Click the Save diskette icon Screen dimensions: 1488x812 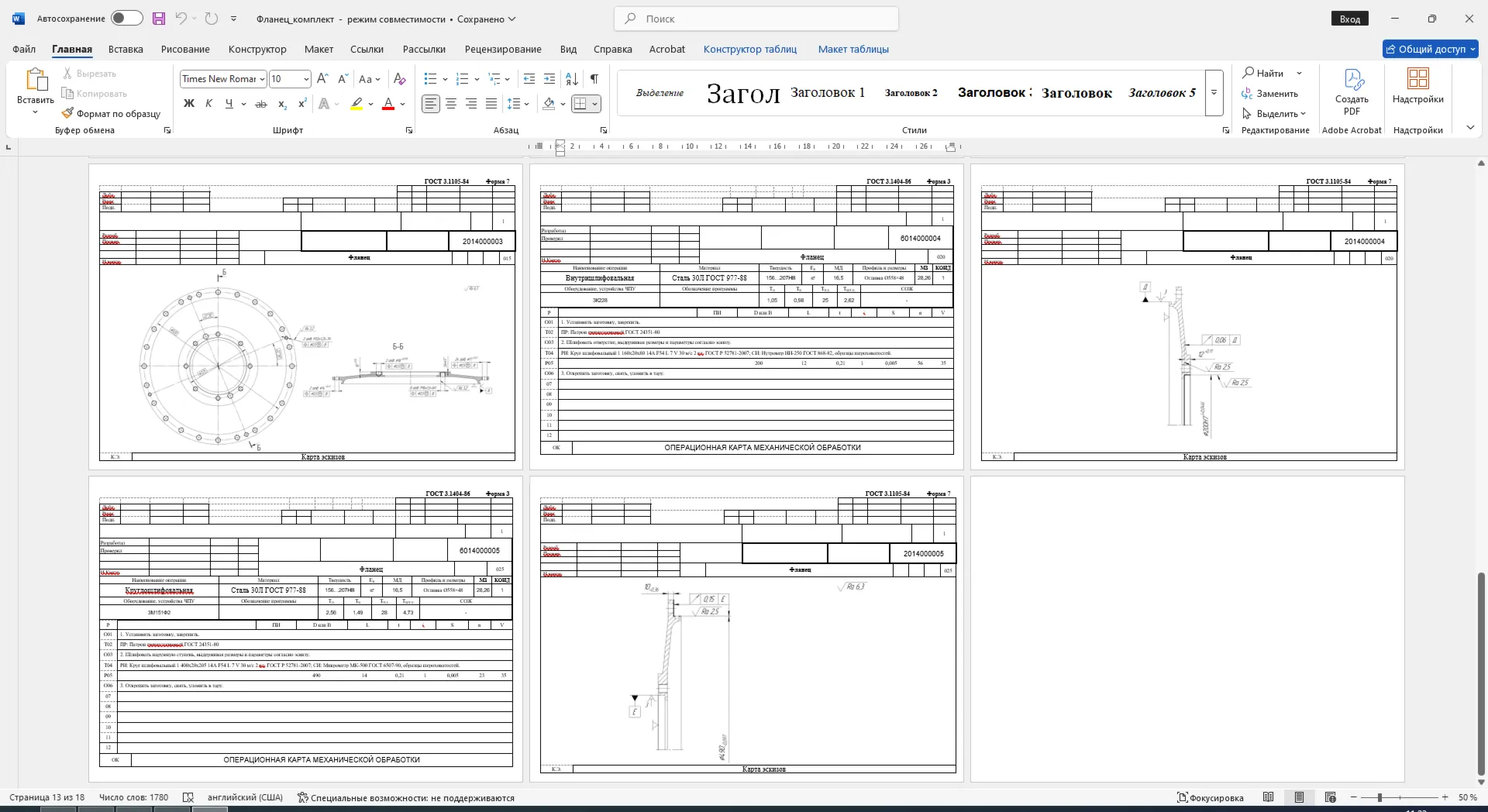159,19
